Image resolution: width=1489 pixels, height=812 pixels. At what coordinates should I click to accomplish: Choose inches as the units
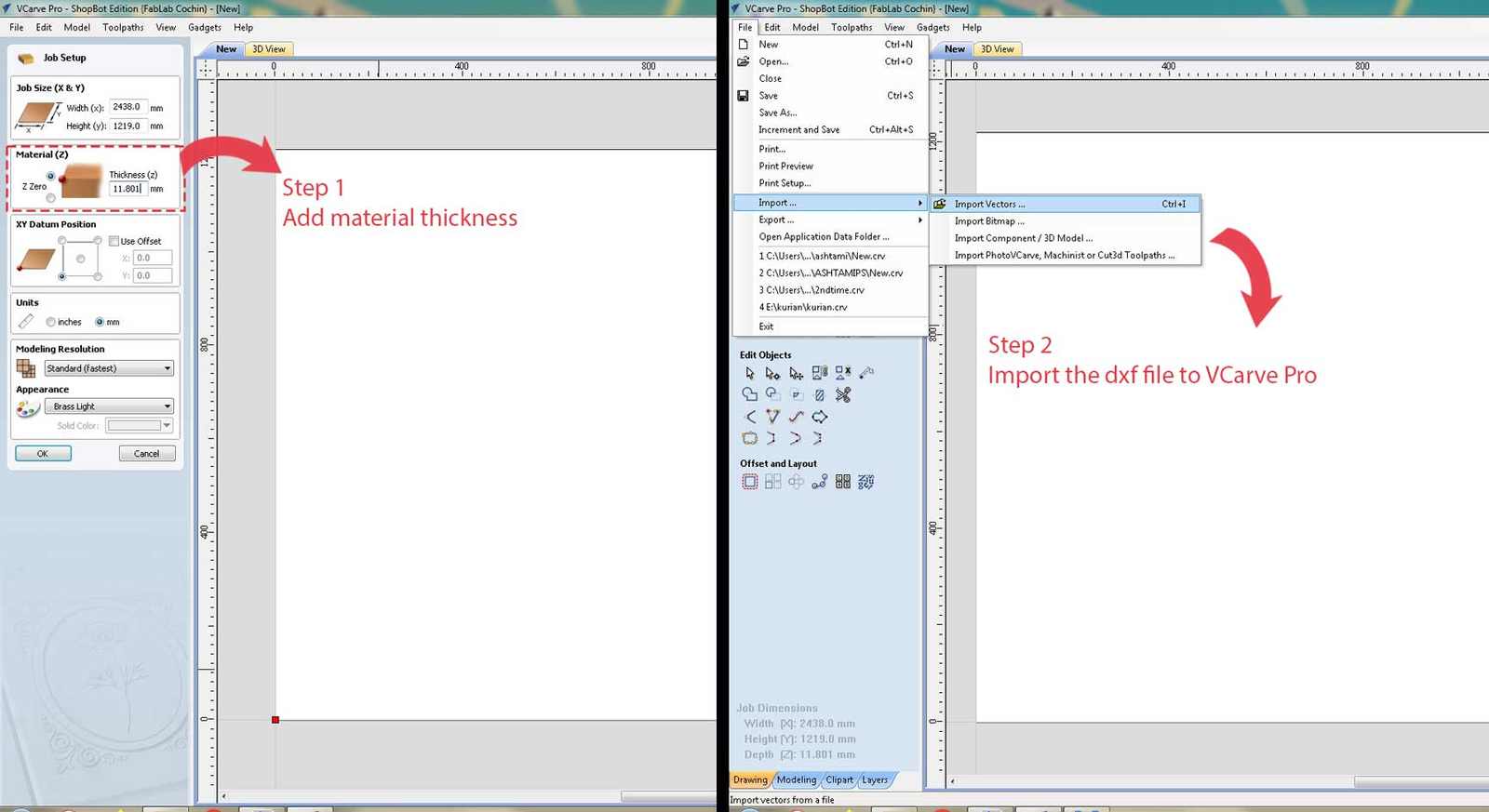coord(51,322)
